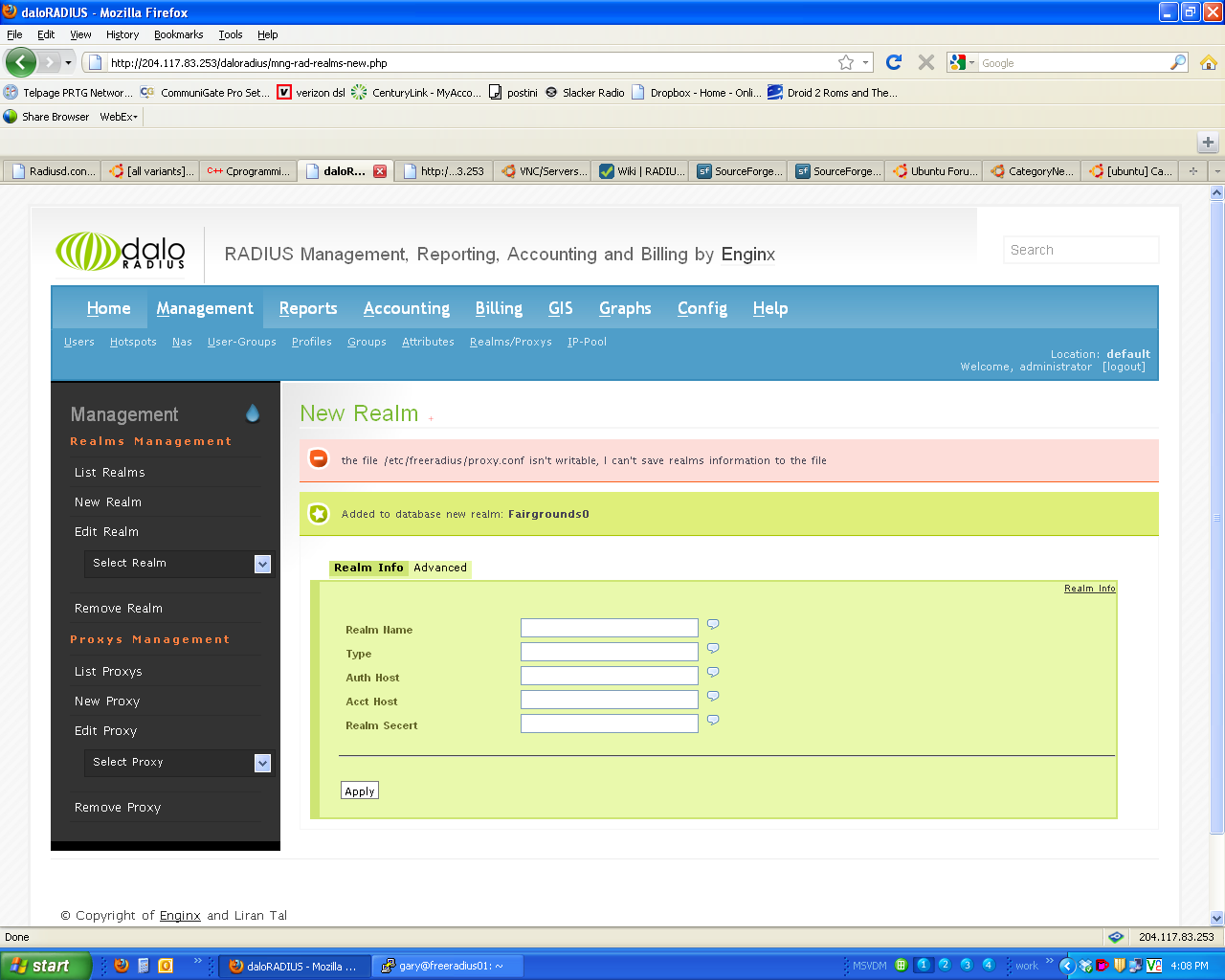Image resolution: width=1225 pixels, height=980 pixels.
Task: Click the Realm Secert help bubble icon
Action: click(713, 721)
